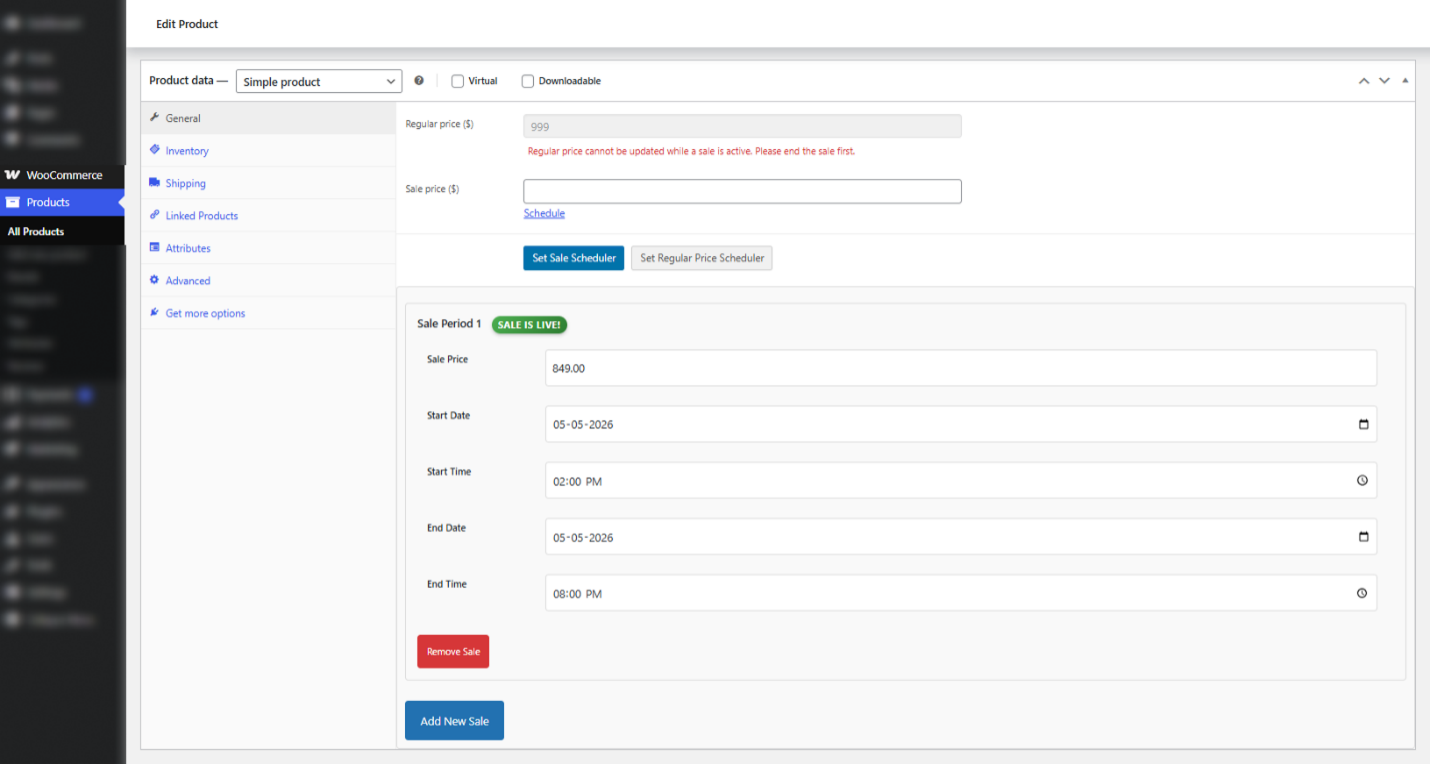This screenshot has width=1430, height=766.
Task: Click the Set Sale Scheduler button
Action: pyautogui.click(x=574, y=258)
